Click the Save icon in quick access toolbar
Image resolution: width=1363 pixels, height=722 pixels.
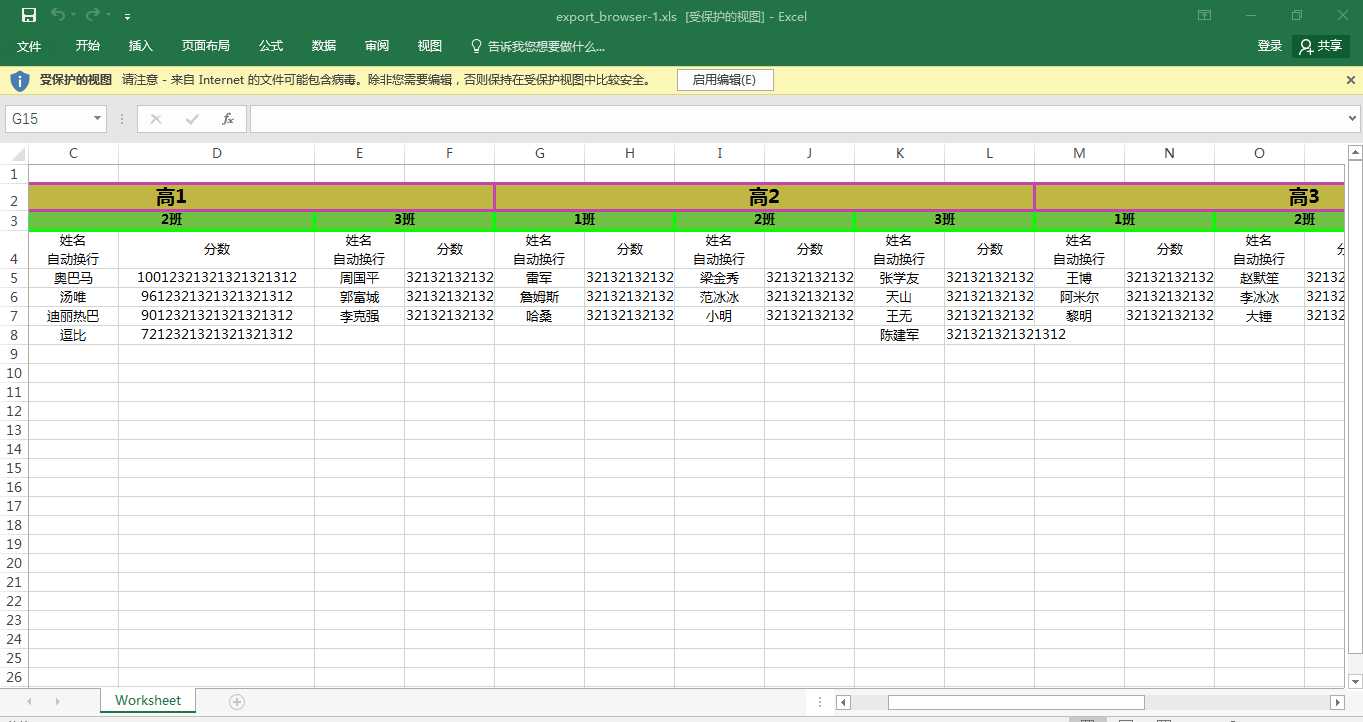tap(29, 16)
